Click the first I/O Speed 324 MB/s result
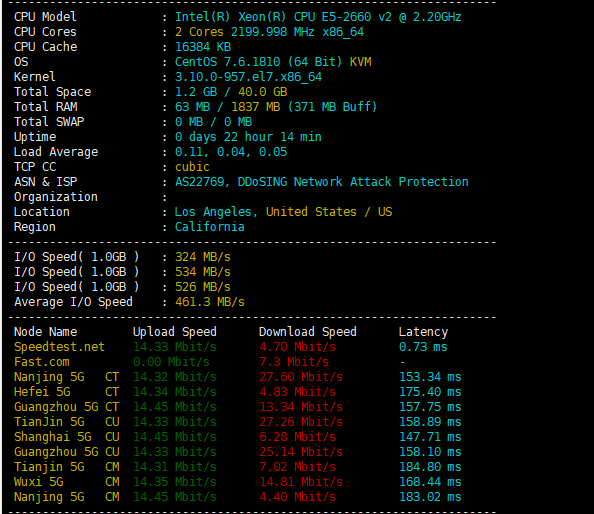594x514 pixels. [x=203, y=257]
